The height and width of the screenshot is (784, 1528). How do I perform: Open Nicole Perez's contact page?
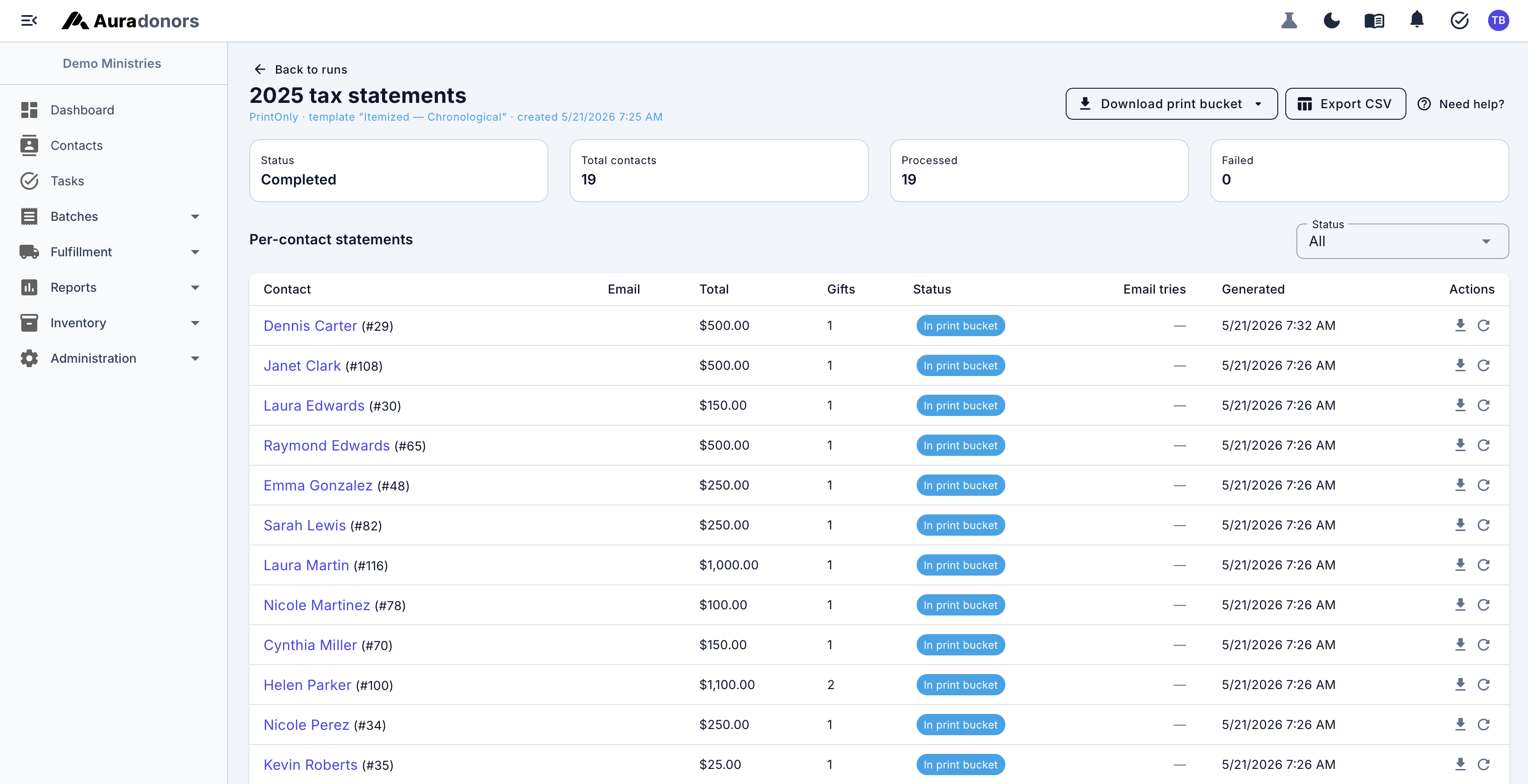click(306, 725)
